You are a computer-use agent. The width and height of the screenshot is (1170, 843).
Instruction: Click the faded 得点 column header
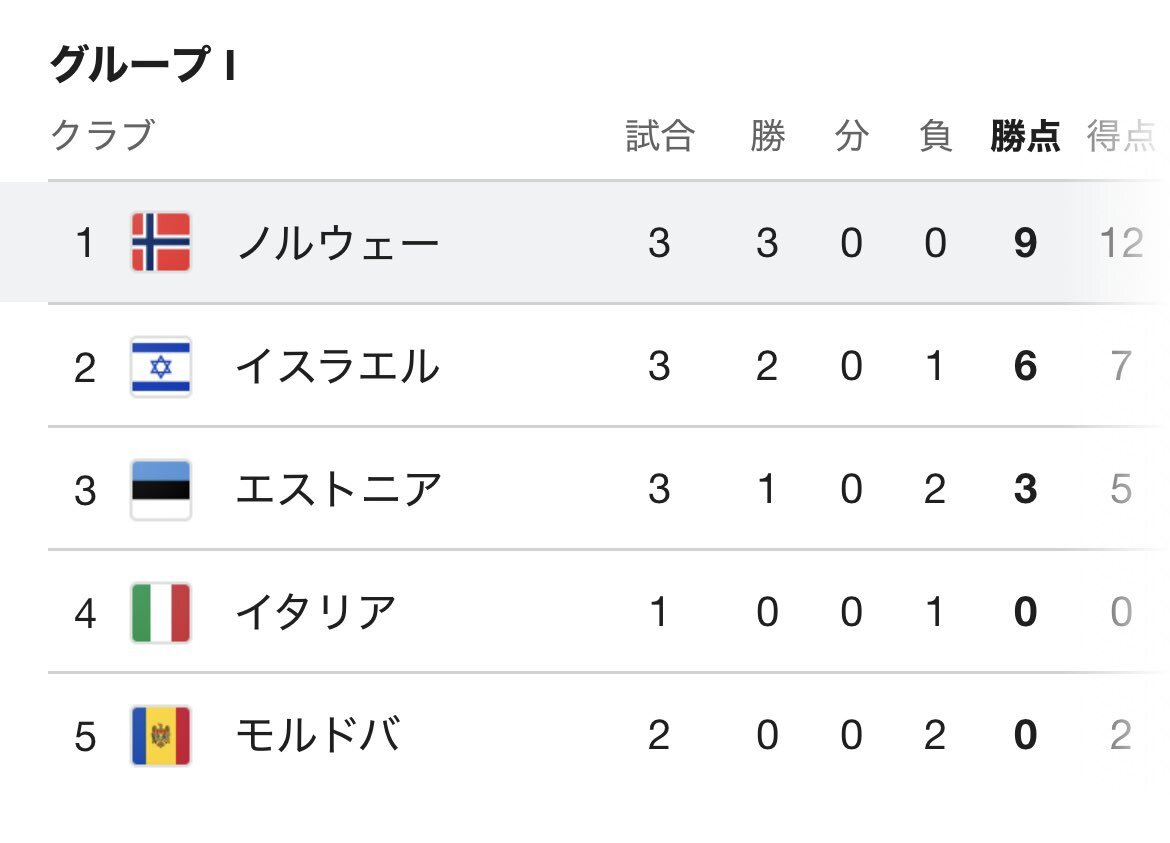(x=1121, y=137)
